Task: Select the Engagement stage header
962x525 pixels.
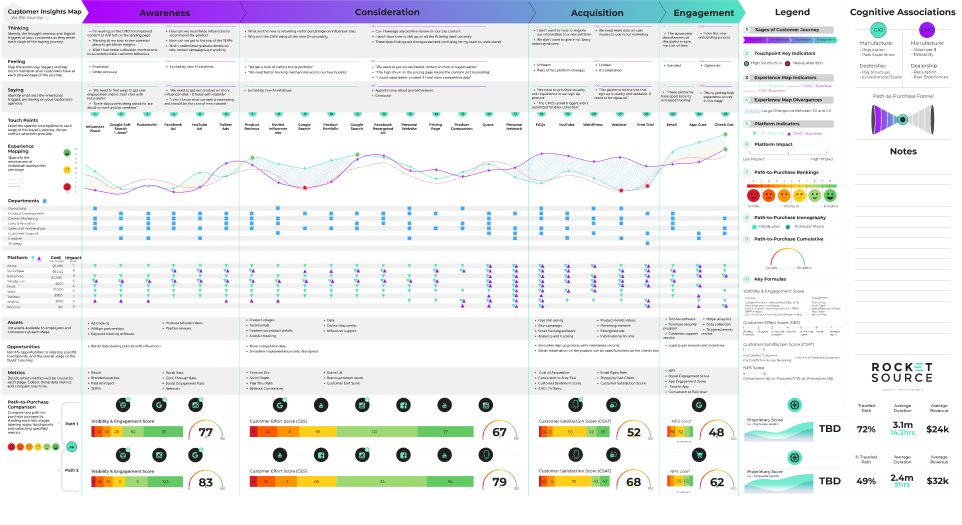Action: (704, 13)
